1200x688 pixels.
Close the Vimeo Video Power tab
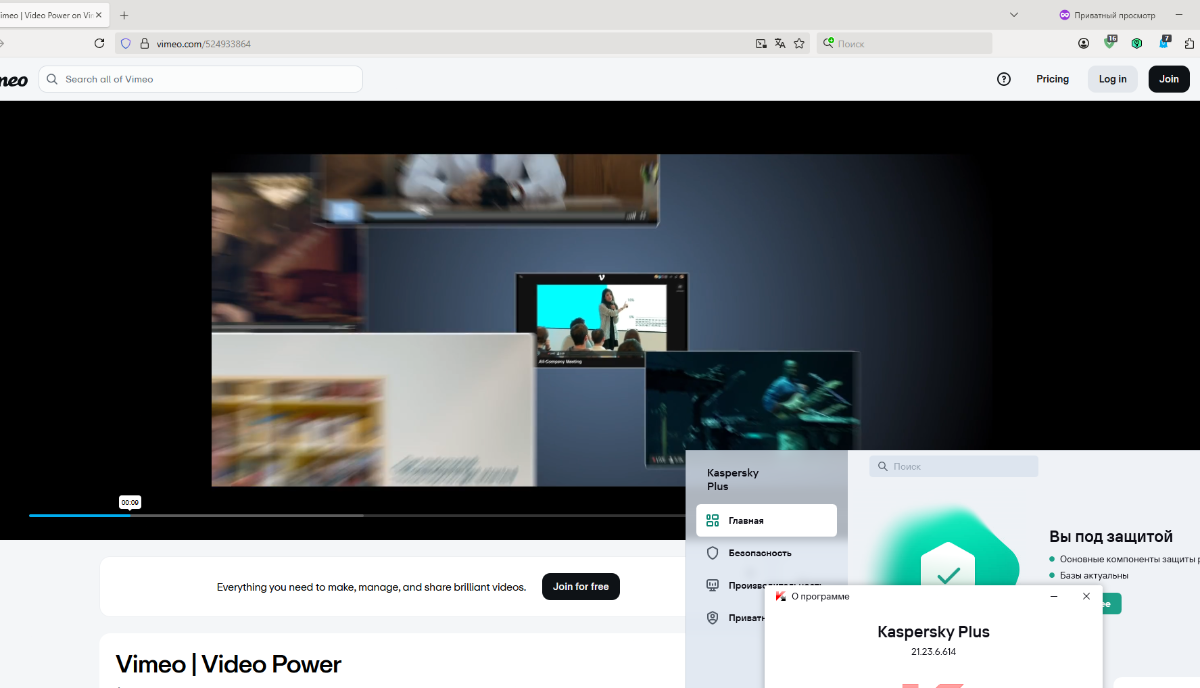click(98, 15)
